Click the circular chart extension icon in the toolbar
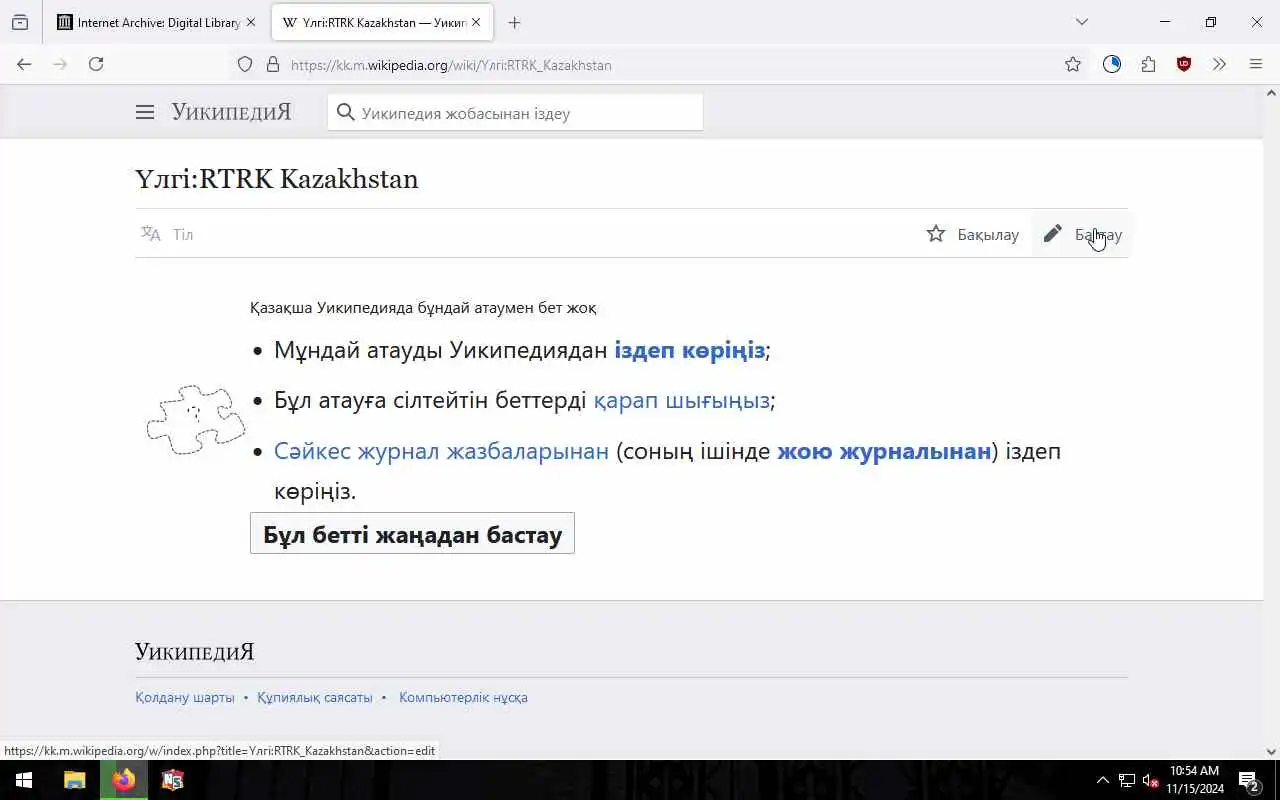 click(1112, 64)
